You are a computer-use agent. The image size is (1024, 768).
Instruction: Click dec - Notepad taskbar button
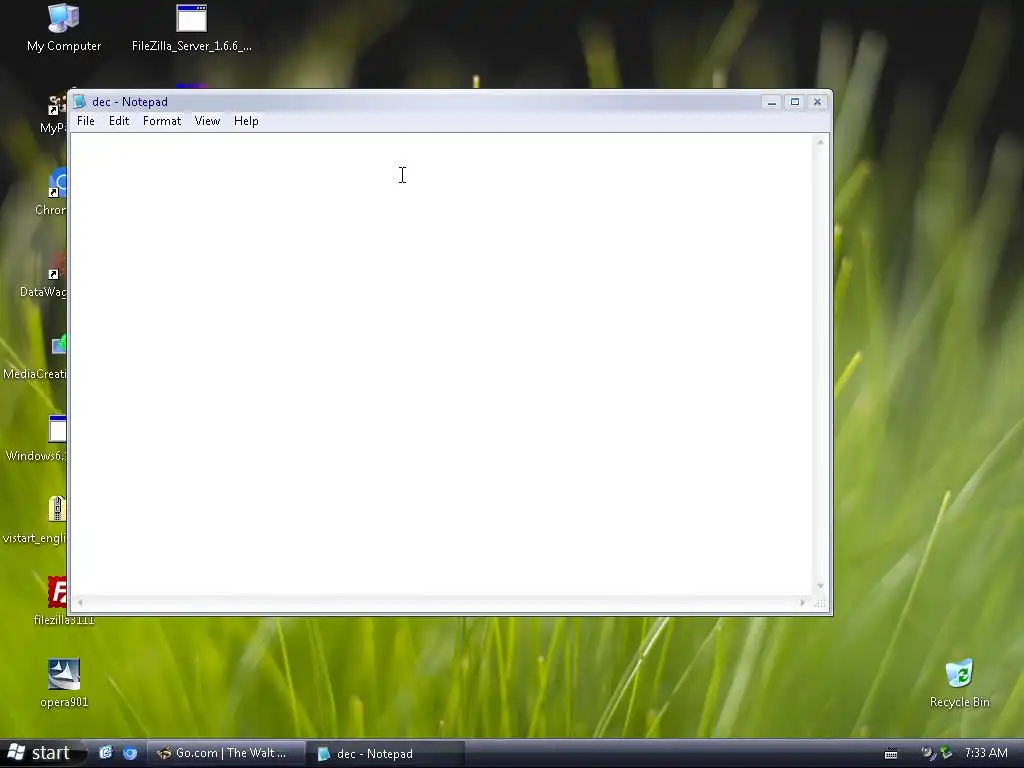(386, 753)
